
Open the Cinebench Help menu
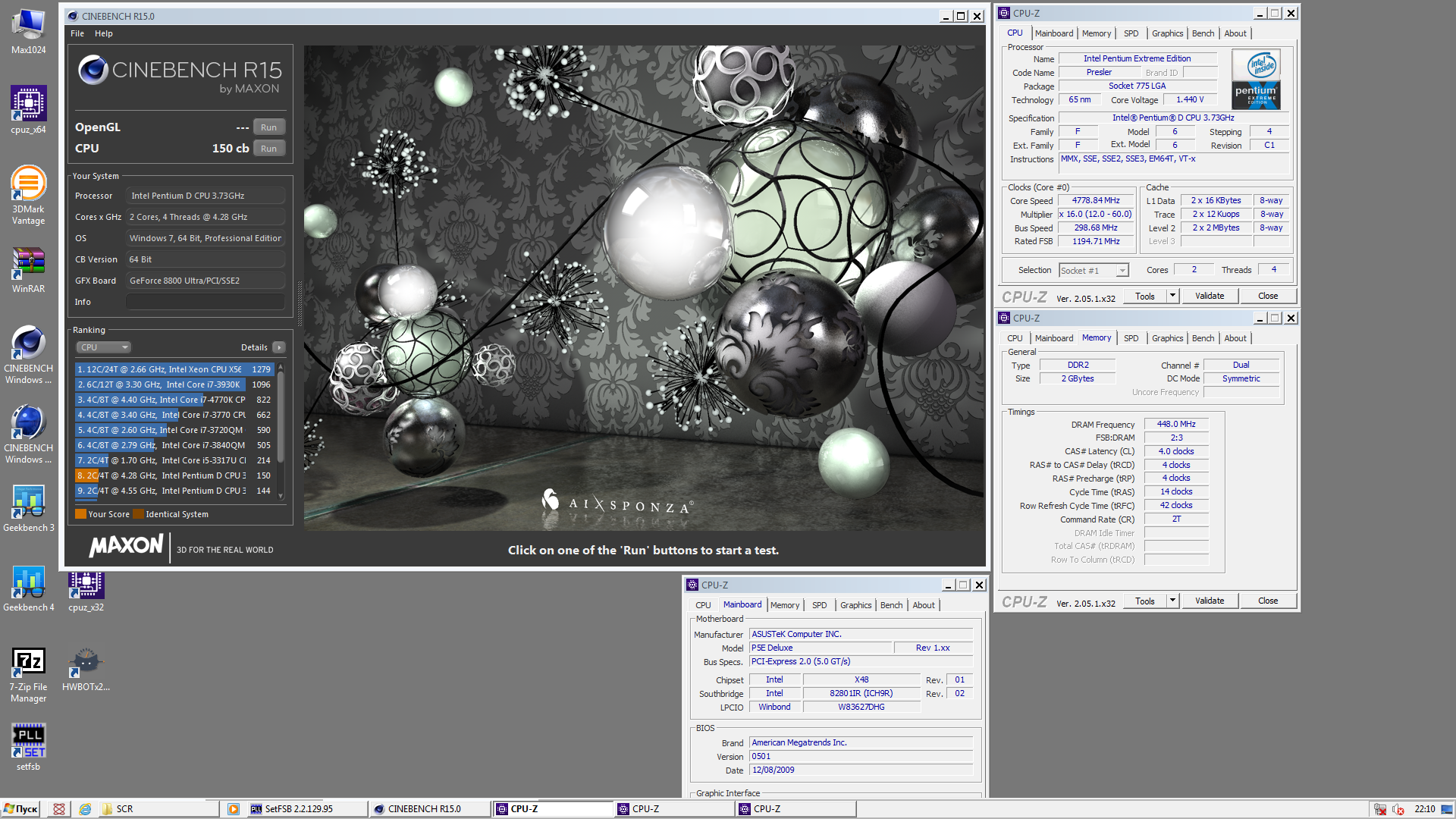point(103,33)
